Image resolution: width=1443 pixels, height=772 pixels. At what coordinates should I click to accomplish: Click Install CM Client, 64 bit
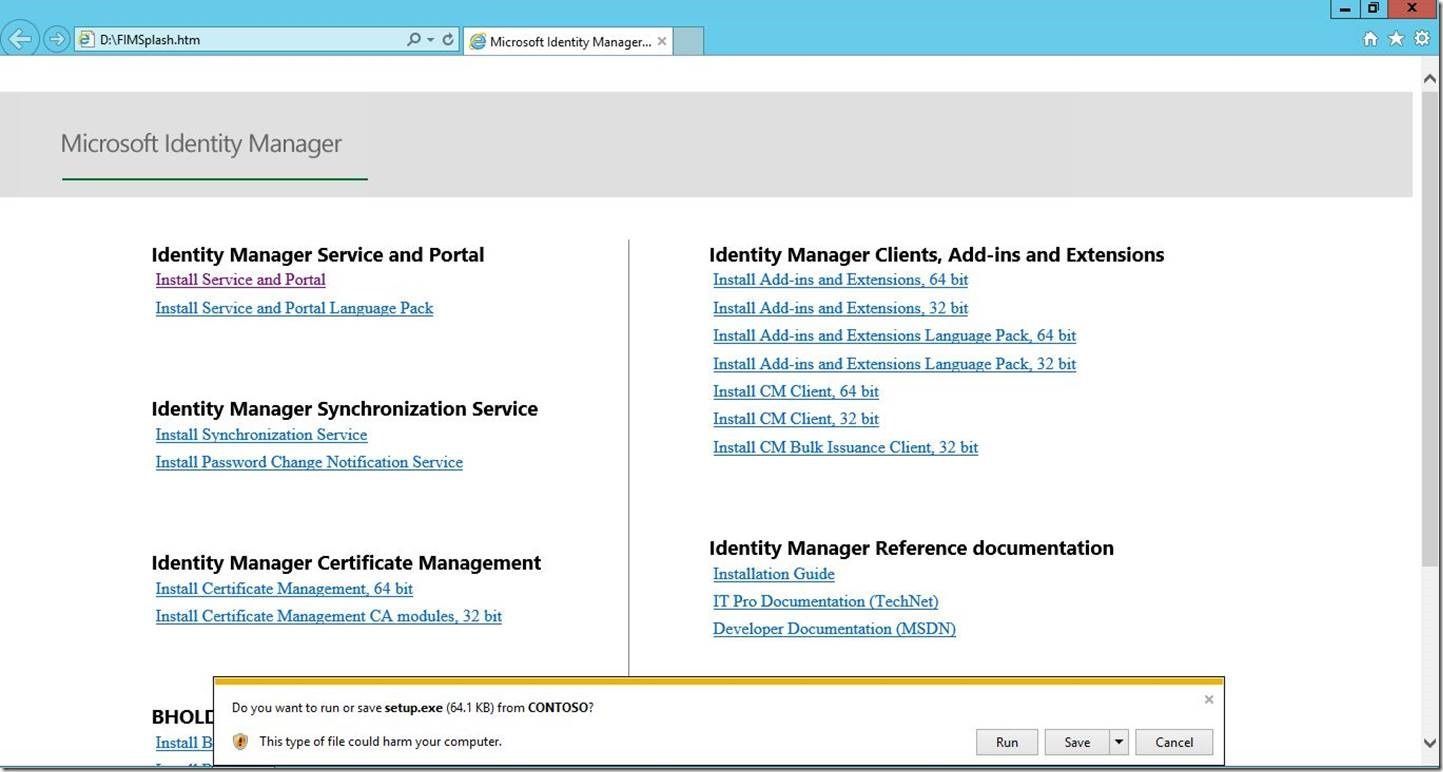coord(796,391)
